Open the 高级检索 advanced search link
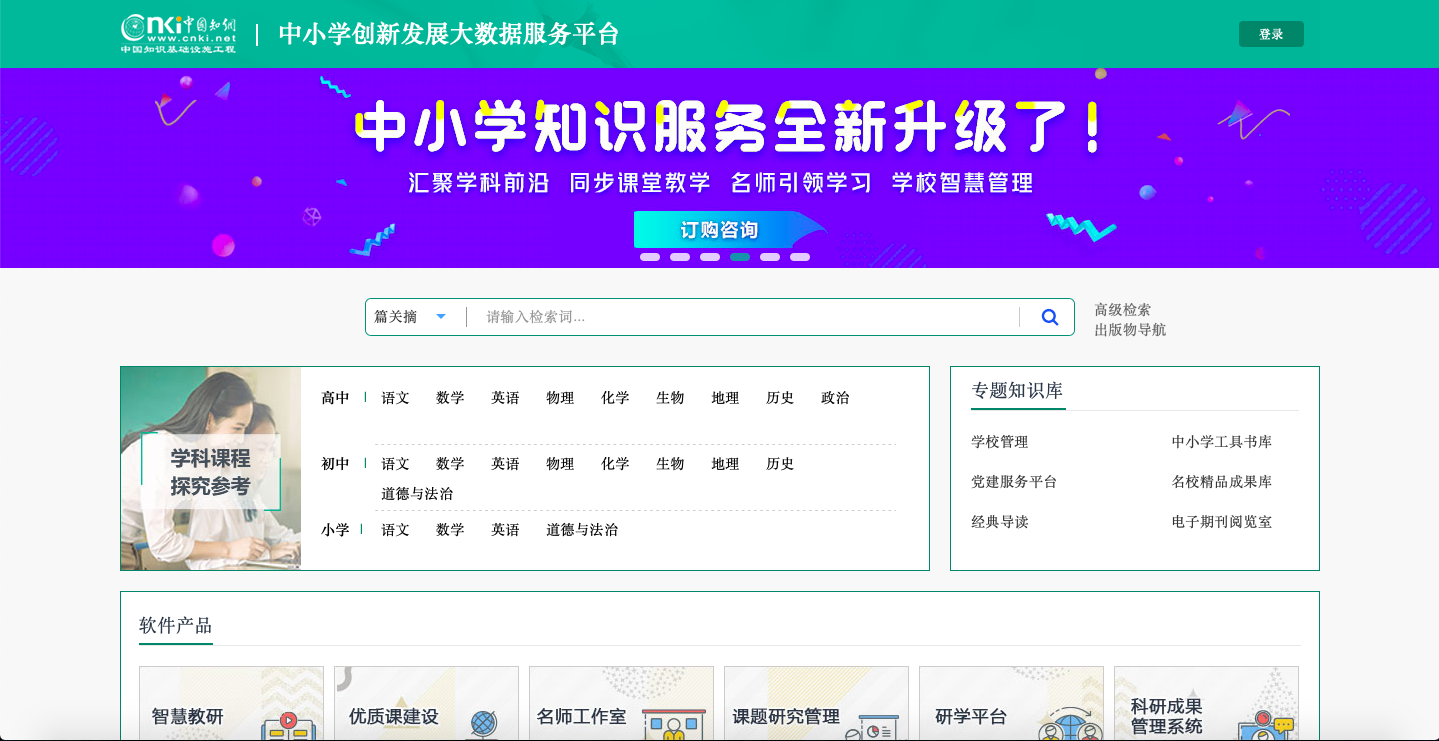 1122,310
